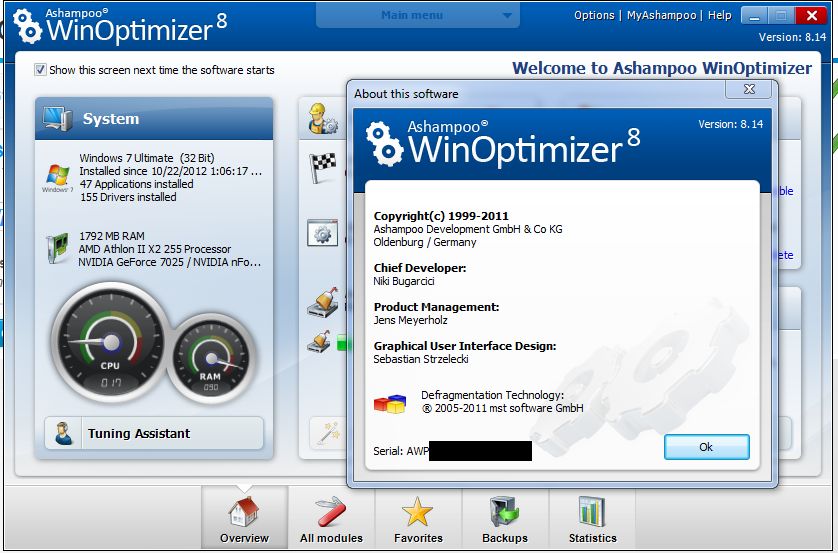Click the Favorites star icon
The height and width of the screenshot is (553, 838).
click(417, 511)
